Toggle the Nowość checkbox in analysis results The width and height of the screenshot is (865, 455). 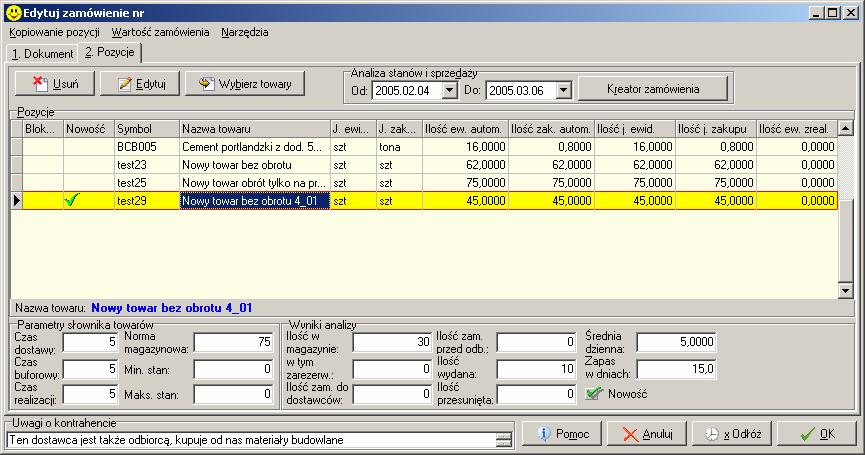(x=594, y=394)
